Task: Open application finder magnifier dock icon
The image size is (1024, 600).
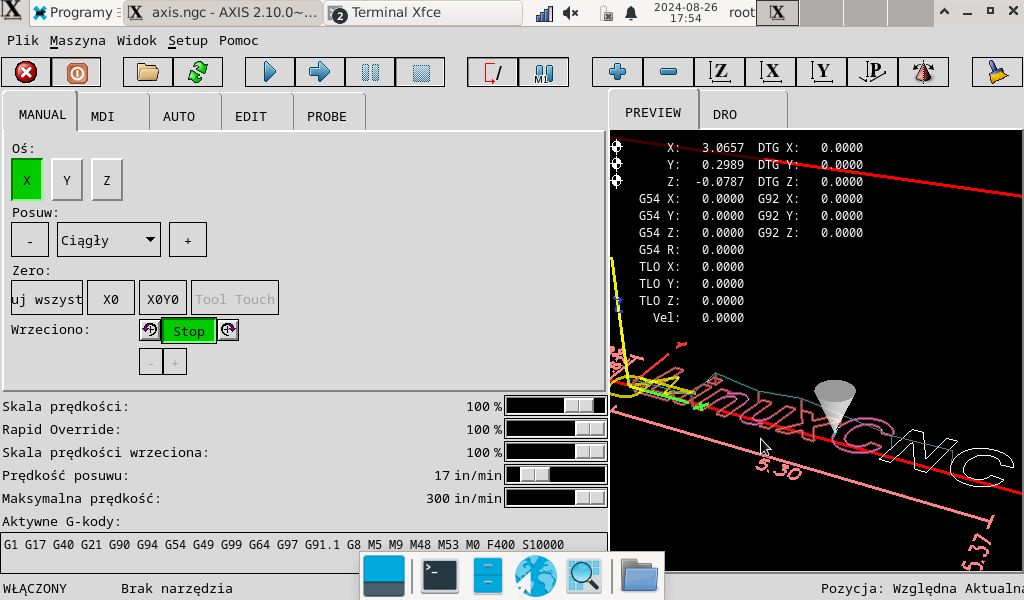Action: pos(584,575)
